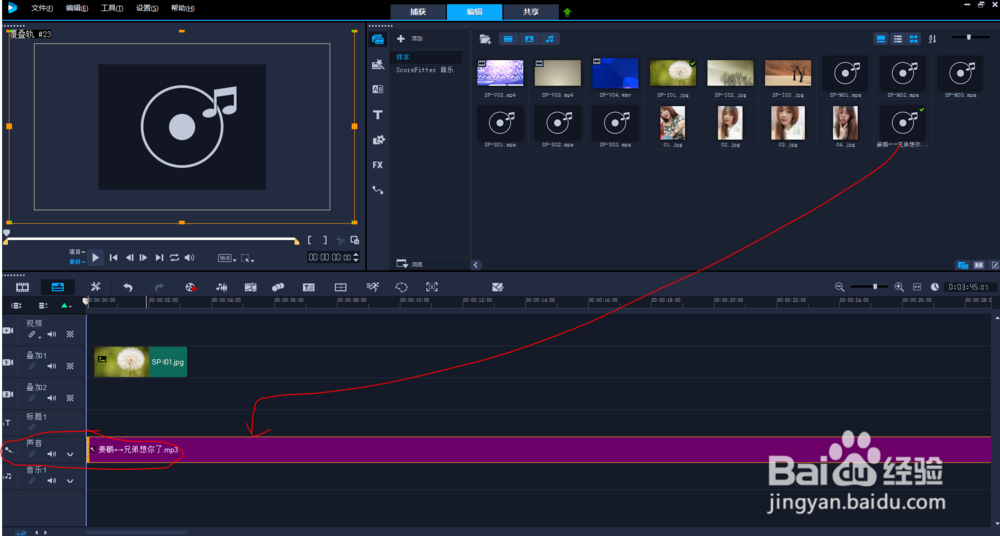This screenshot has height=536, width=1000.
Task: Mute the 声音 track speaker
Action: (x=52, y=454)
